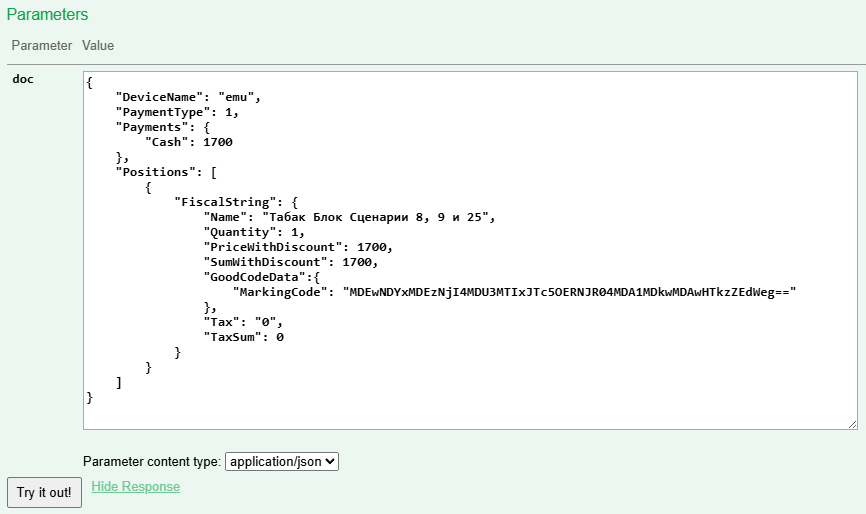This screenshot has height=514, width=866.
Task: Place cursor on PriceWithDiscount line
Action: point(298,247)
